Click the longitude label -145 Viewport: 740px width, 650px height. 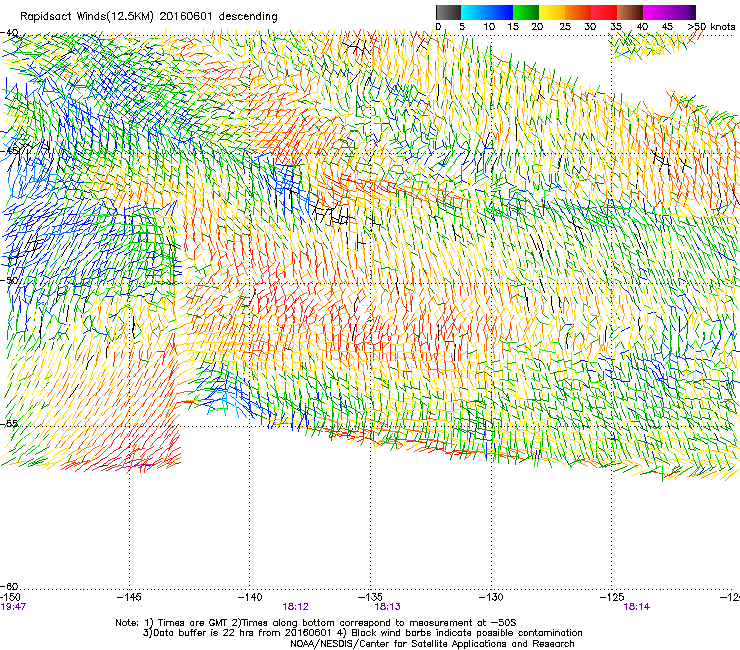[x=129, y=597]
